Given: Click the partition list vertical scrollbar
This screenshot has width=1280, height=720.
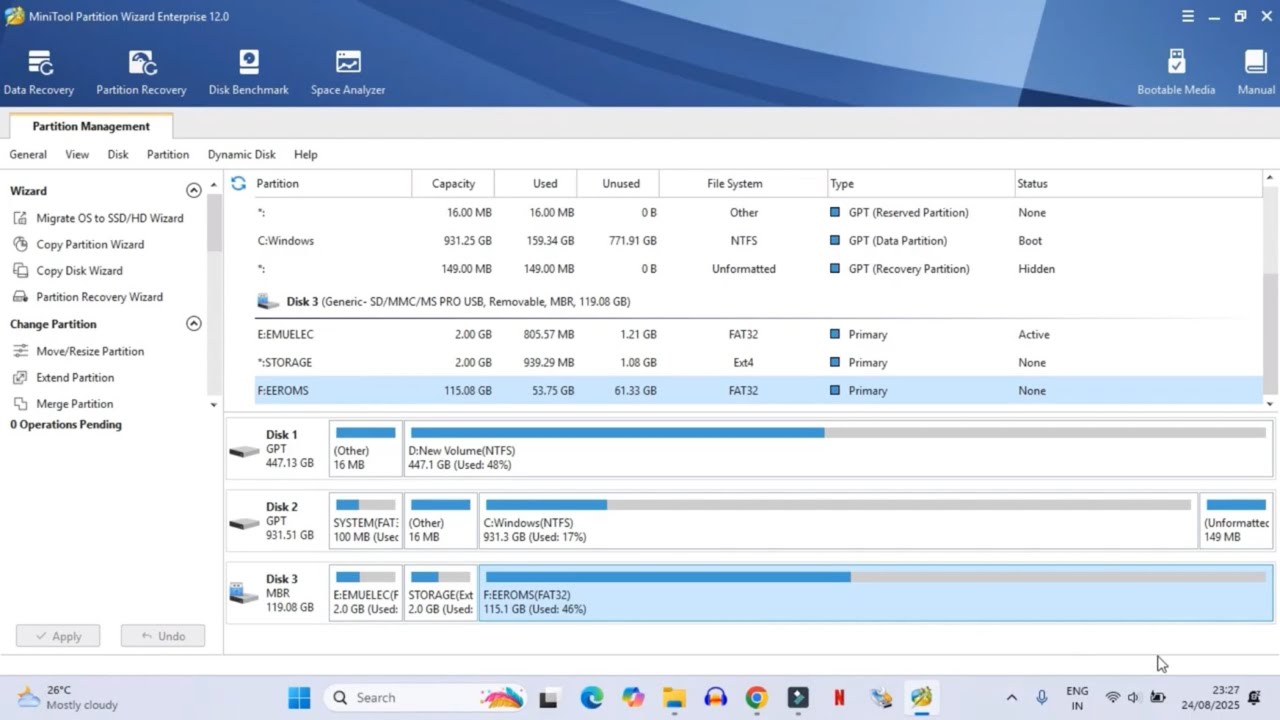Looking at the screenshot, I should [1270, 290].
